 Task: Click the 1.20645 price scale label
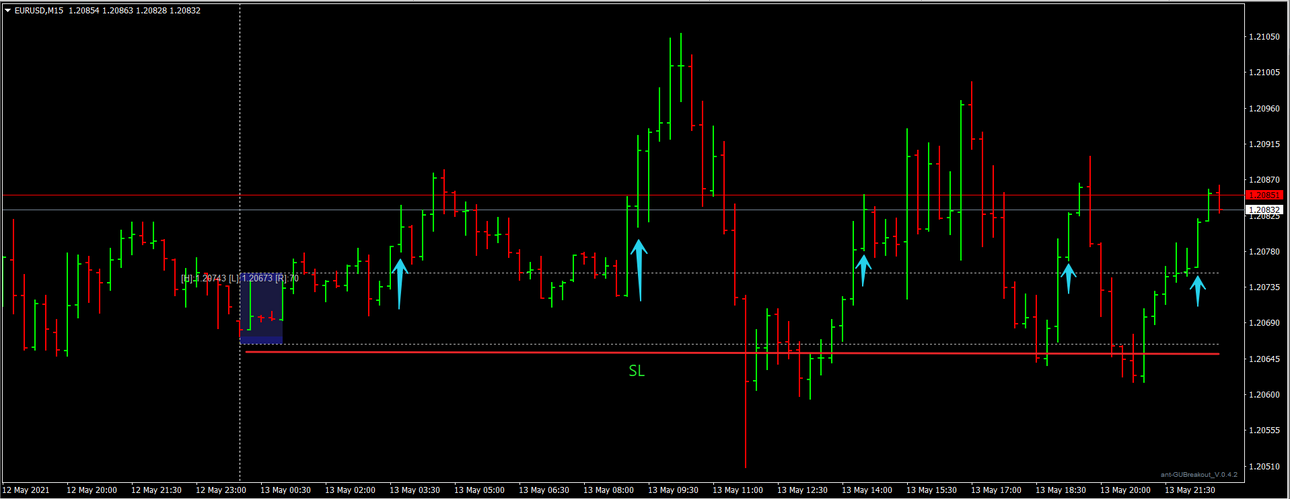(x=1265, y=358)
